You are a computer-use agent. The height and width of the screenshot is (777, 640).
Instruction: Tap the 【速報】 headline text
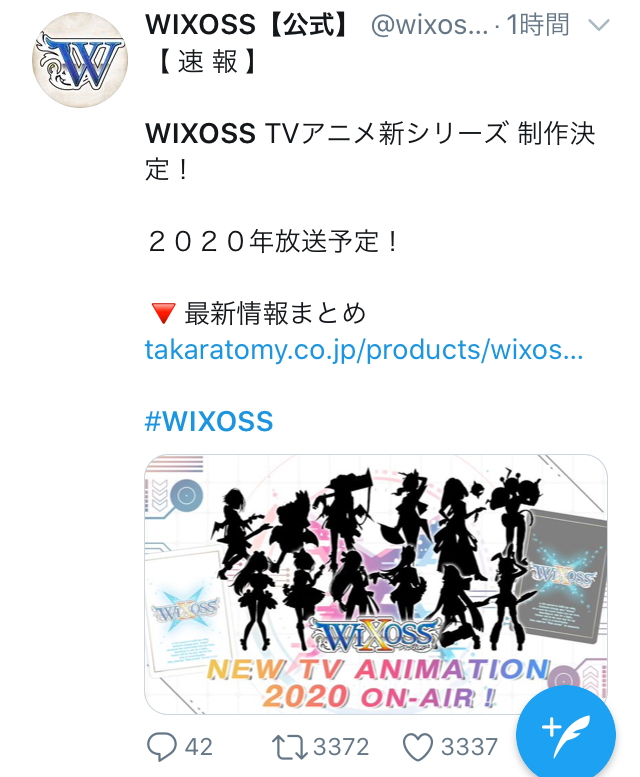(207, 61)
